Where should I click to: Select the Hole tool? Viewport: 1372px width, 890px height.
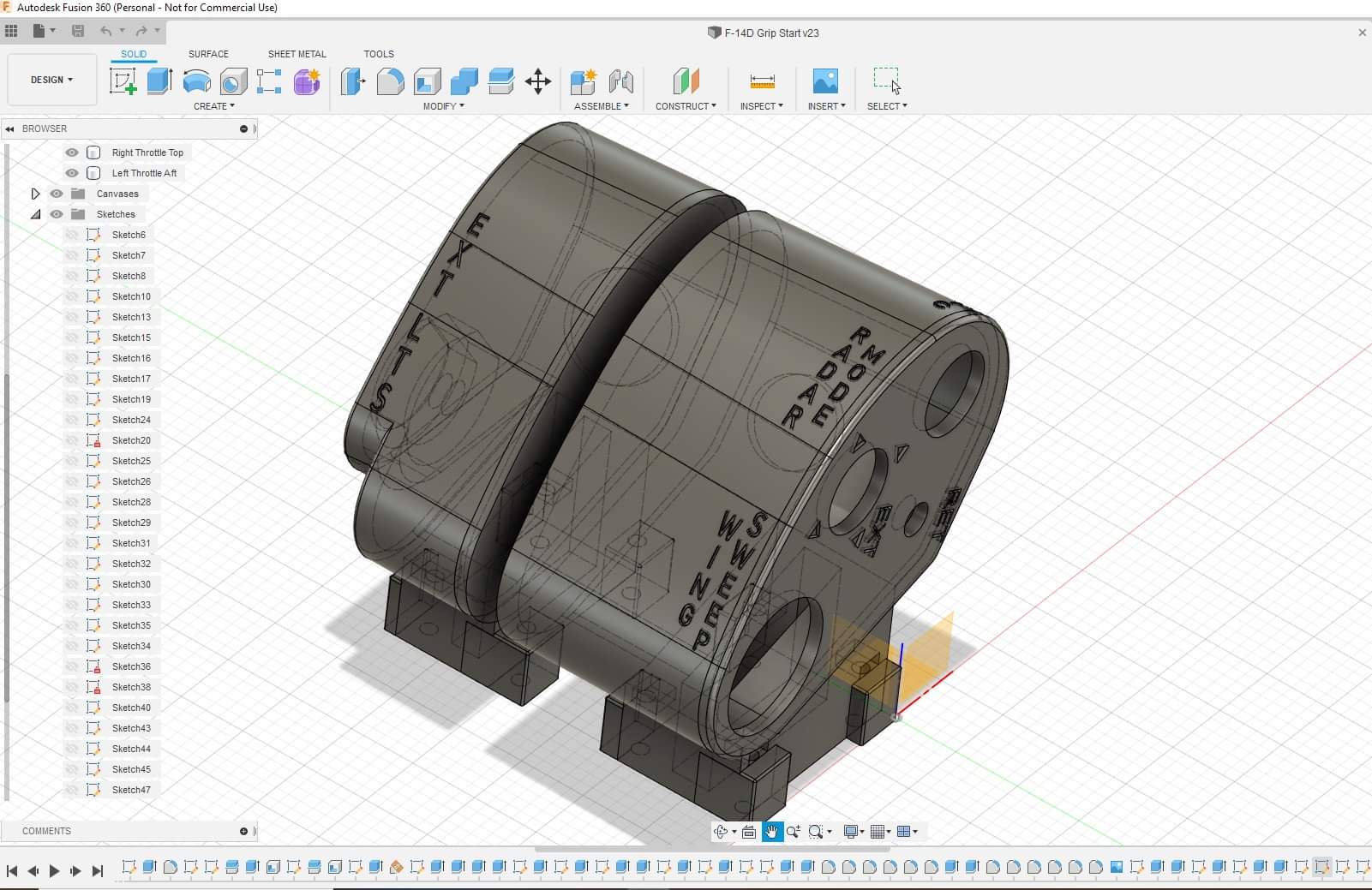[233, 81]
